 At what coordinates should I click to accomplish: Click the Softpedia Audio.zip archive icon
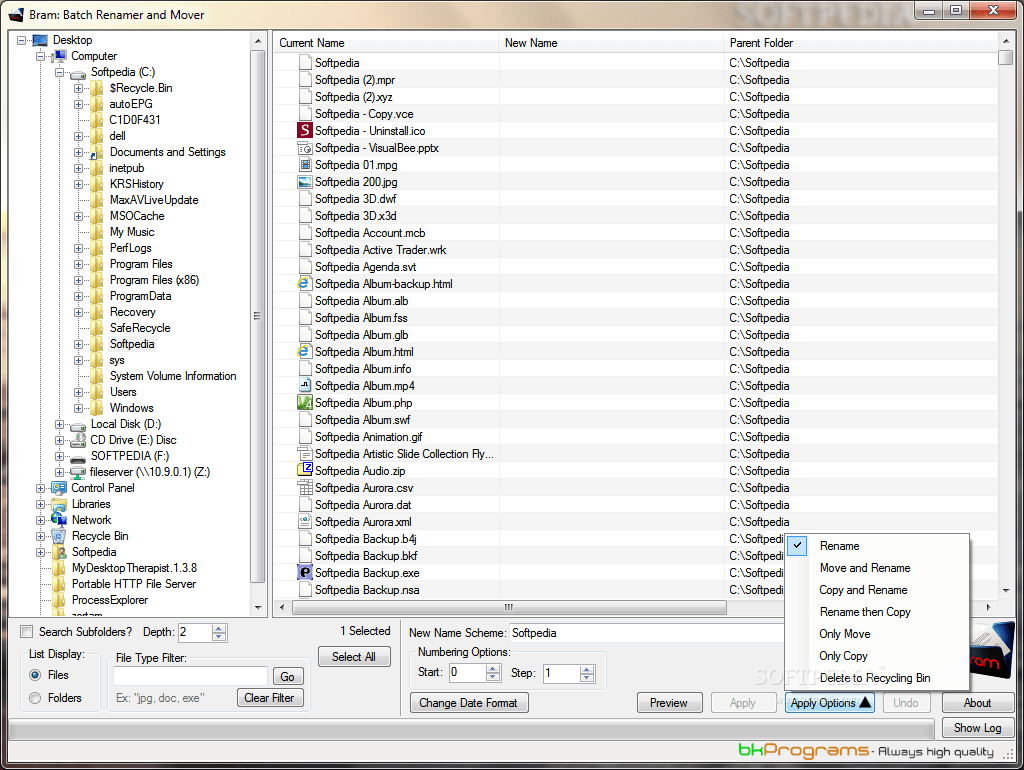point(304,470)
